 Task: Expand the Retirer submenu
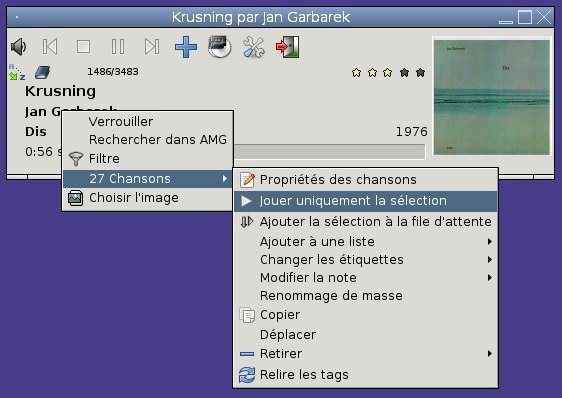click(366, 354)
